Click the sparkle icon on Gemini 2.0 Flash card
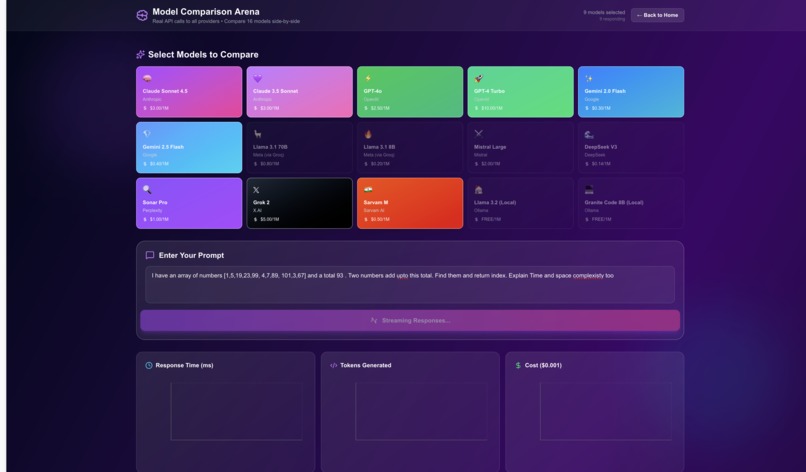Image resolution: width=806 pixels, height=472 pixels. (x=589, y=79)
